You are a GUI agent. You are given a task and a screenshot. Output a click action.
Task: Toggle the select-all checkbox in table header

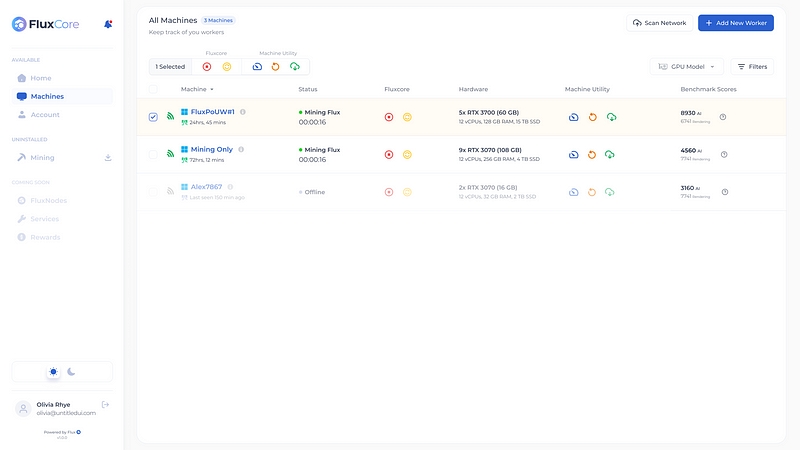[153, 89]
